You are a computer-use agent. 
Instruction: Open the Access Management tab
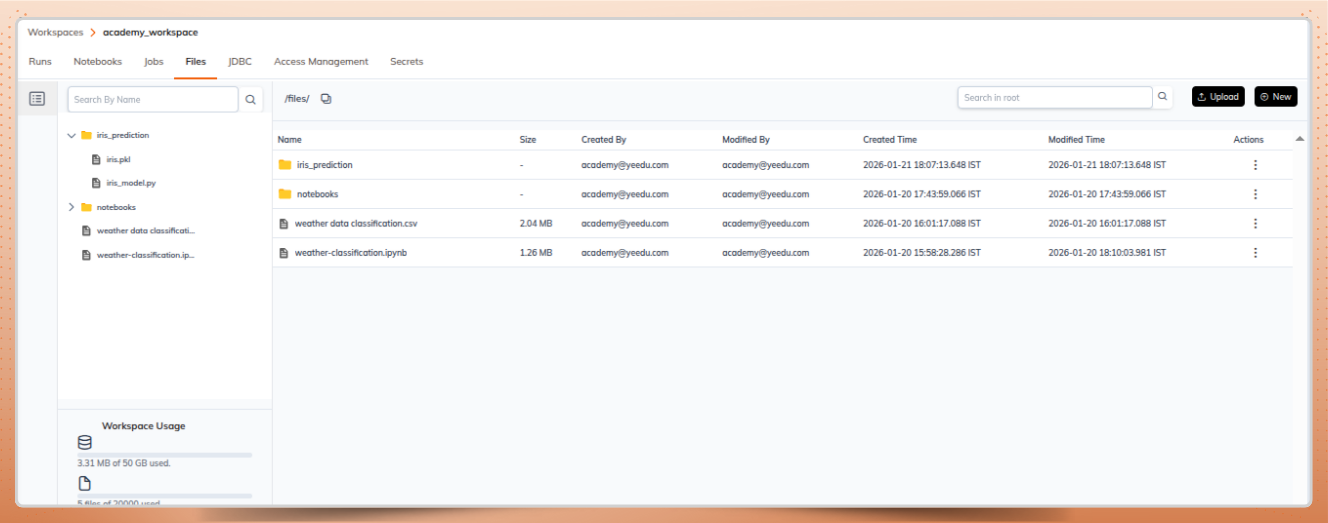tap(321, 61)
